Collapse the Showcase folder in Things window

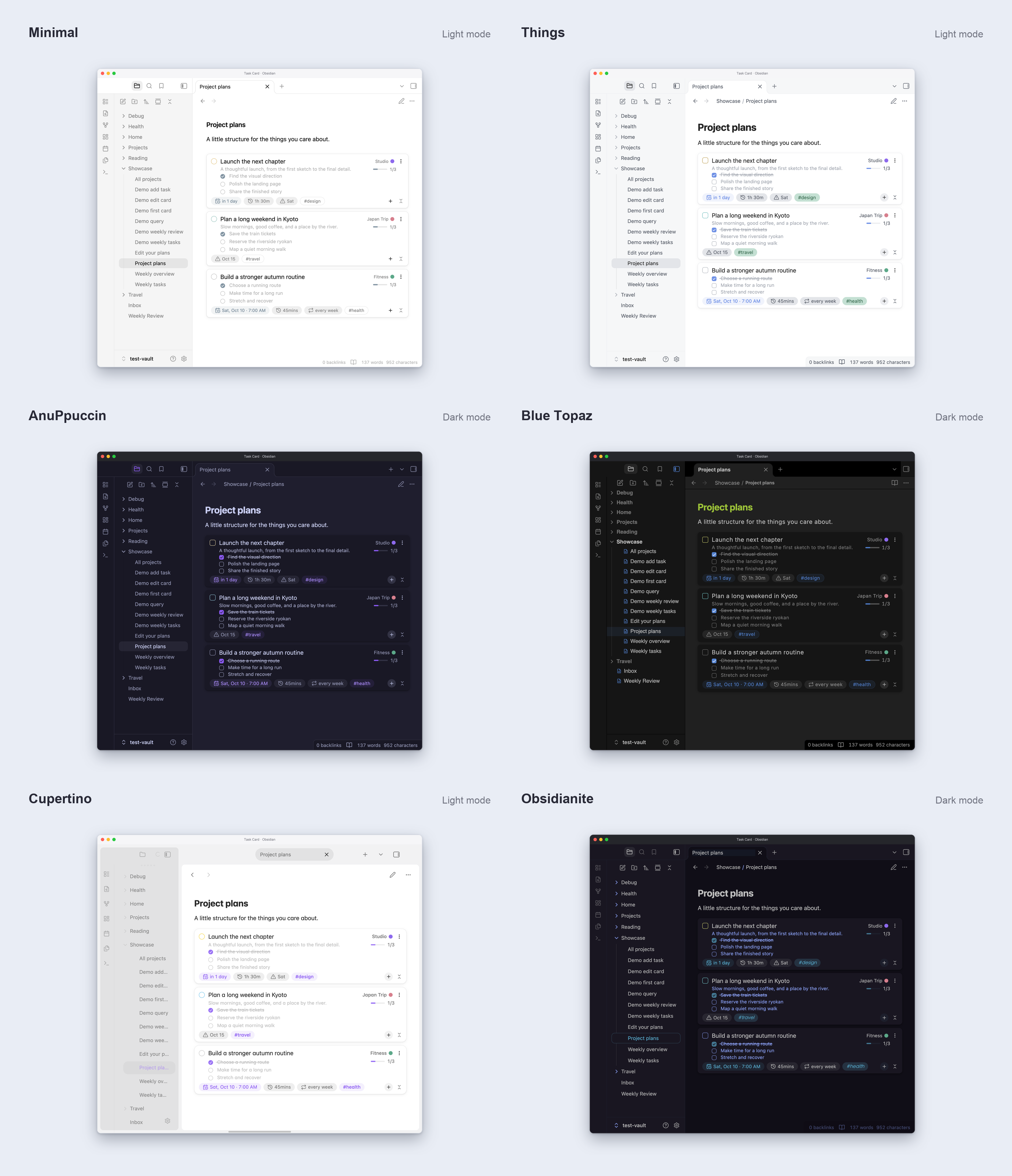(x=616, y=168)
